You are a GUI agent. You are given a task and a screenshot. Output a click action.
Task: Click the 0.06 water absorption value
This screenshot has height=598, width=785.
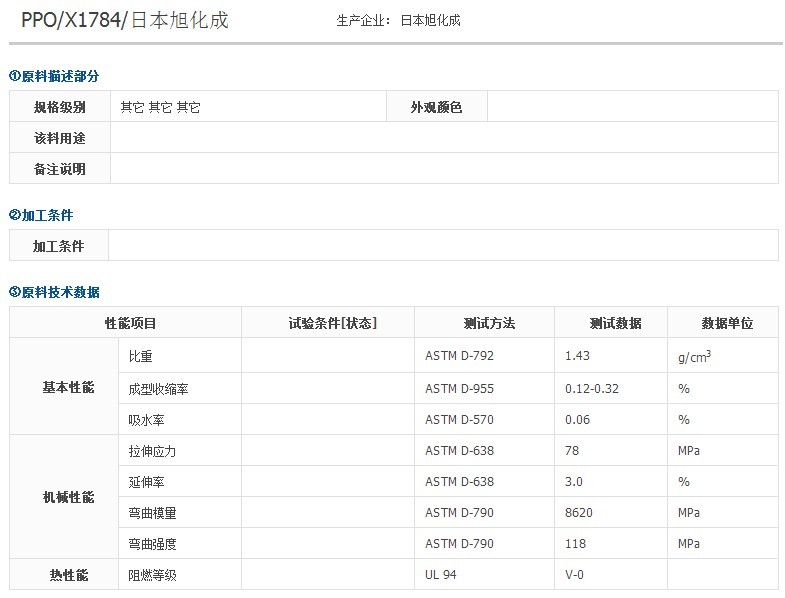click(577, 420)
